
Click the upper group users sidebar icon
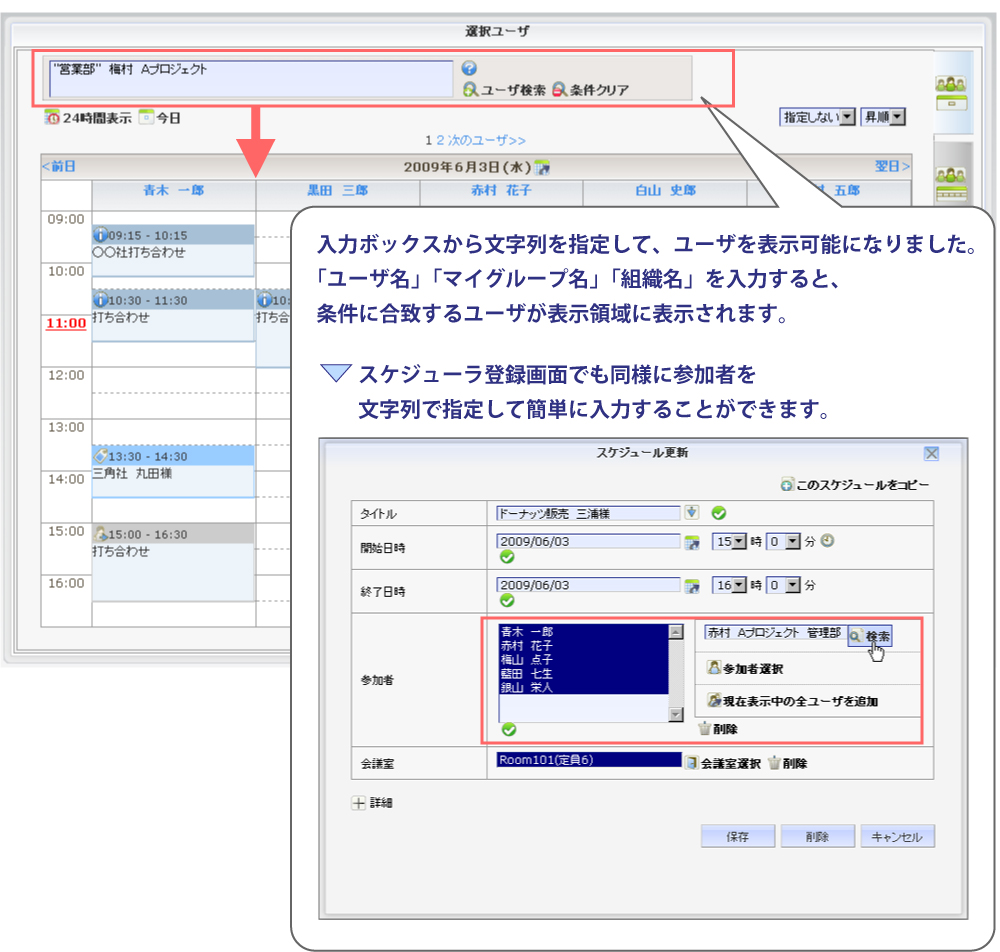coord(951,93)
